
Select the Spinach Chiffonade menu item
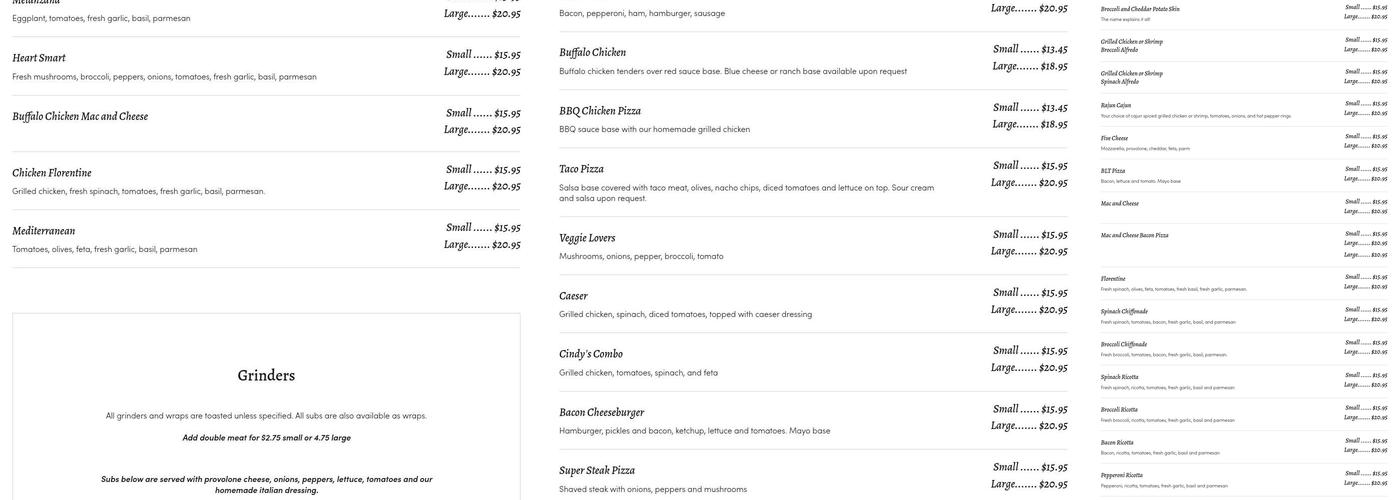pos(1124,311)
